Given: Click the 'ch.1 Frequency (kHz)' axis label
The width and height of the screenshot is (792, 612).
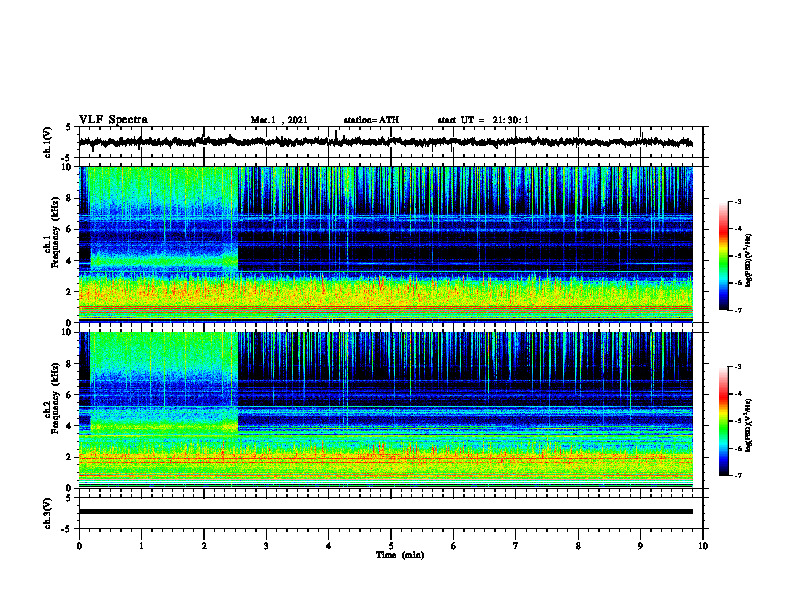Looking at the screenshot, I should (x=51, y=233).
